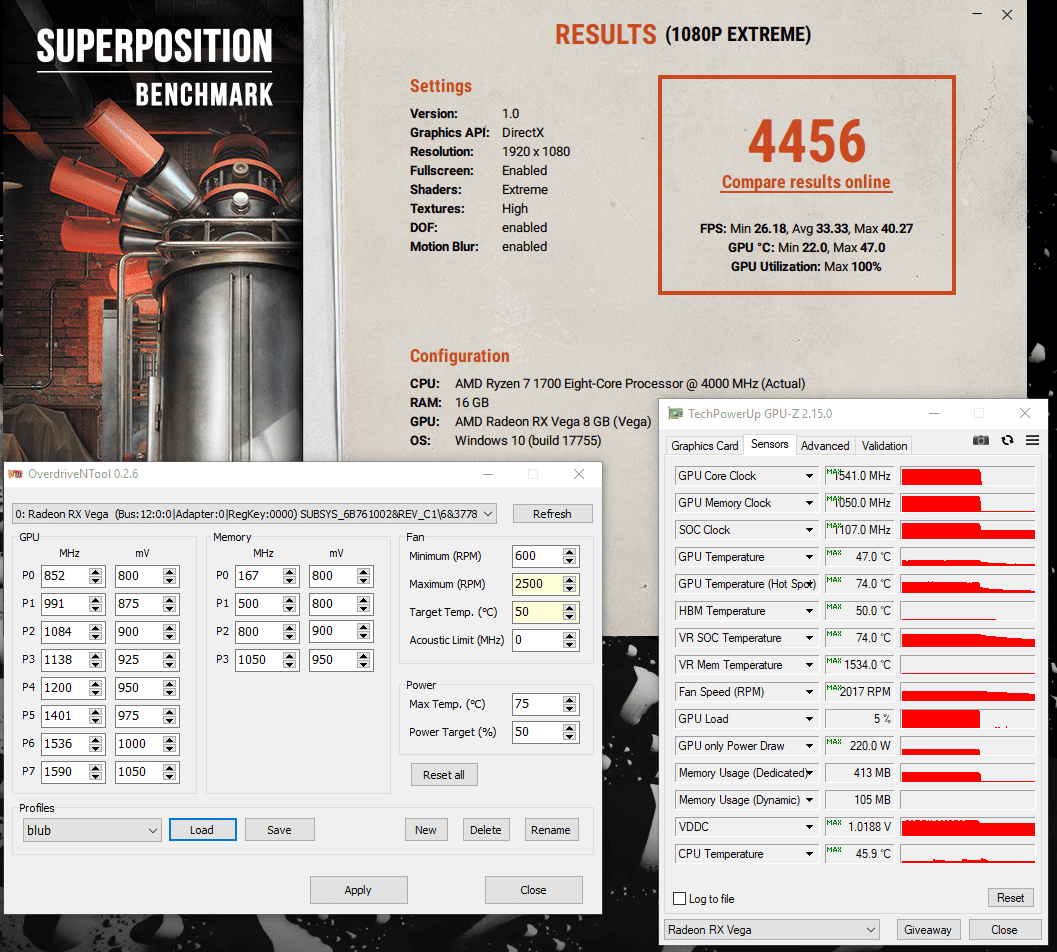Switch to the Graphics Card tab
Viewport: 1057px width, 952px height.
pyautogui.click(x=704, y=446)
